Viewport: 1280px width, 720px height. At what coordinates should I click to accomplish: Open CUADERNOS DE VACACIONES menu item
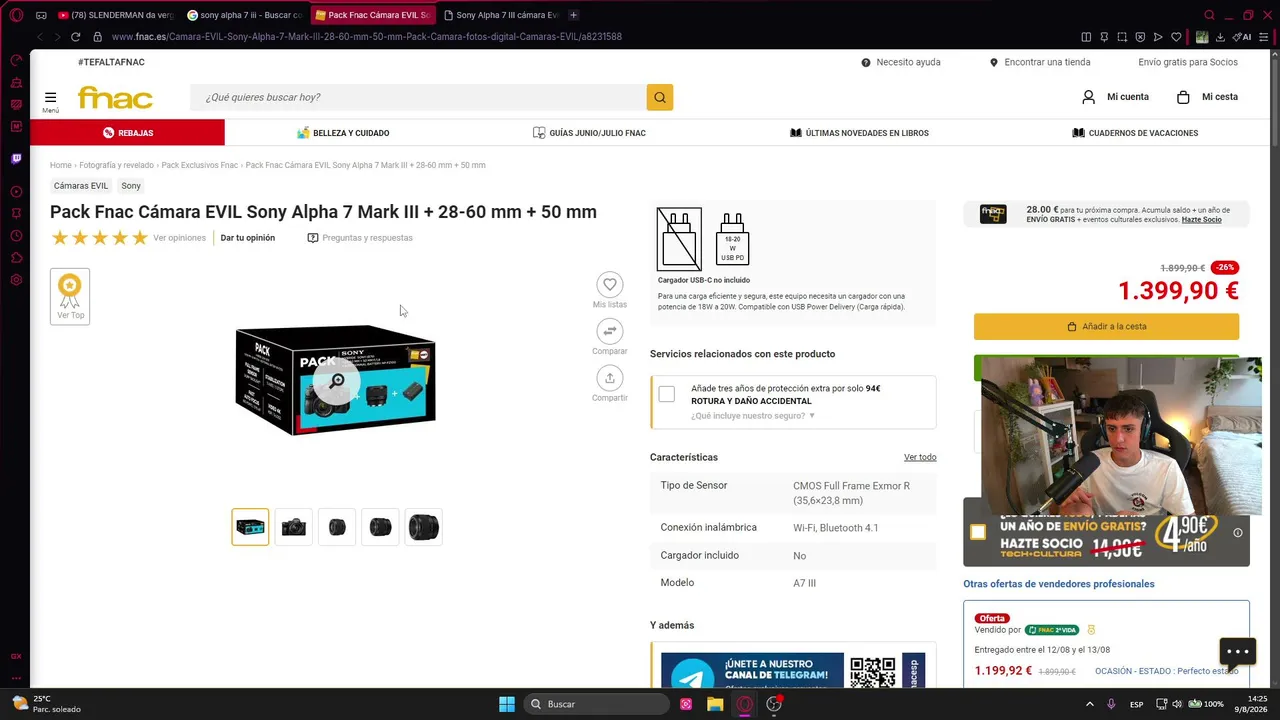point(1135,133)
